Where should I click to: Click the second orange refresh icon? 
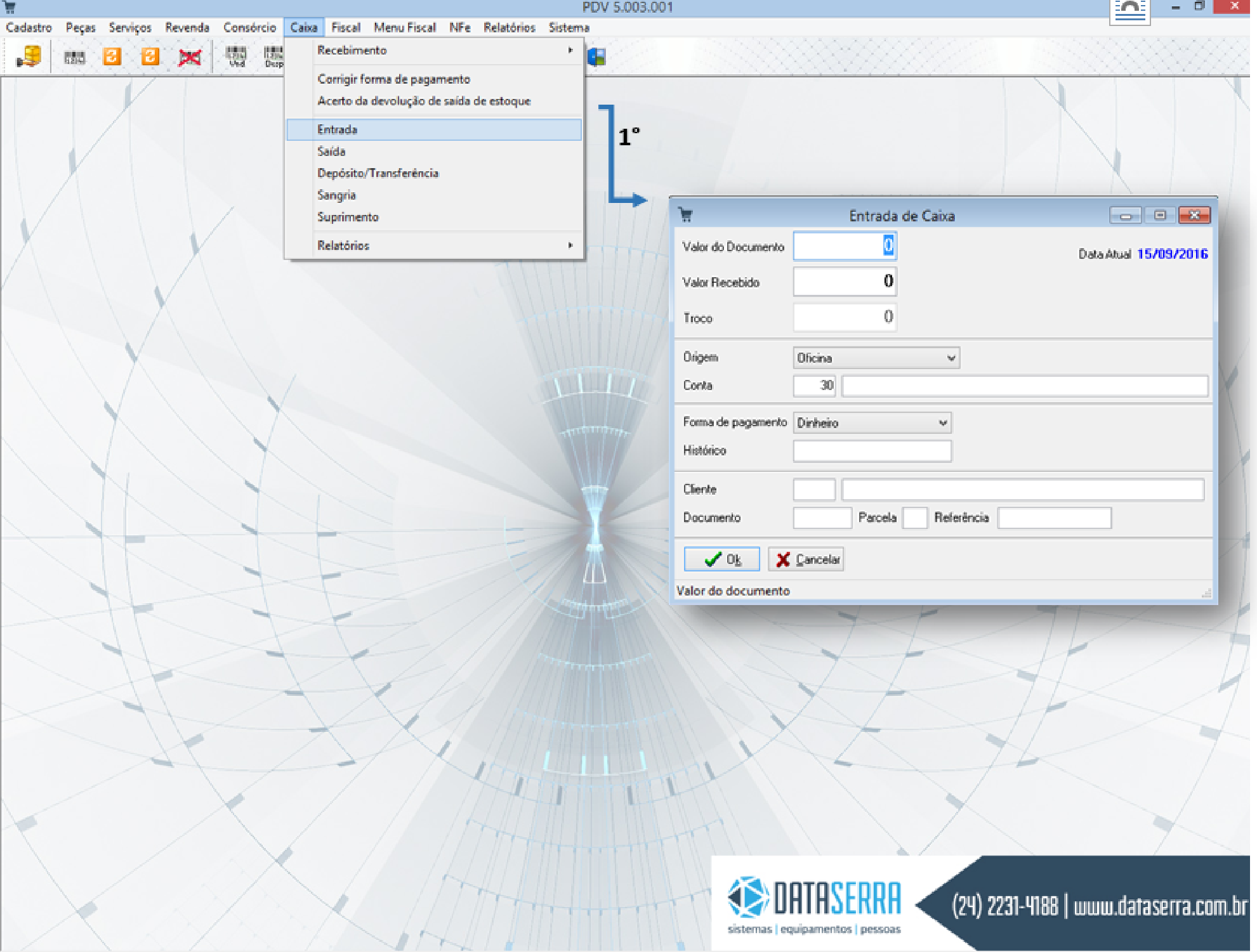(x=150, y=57)
